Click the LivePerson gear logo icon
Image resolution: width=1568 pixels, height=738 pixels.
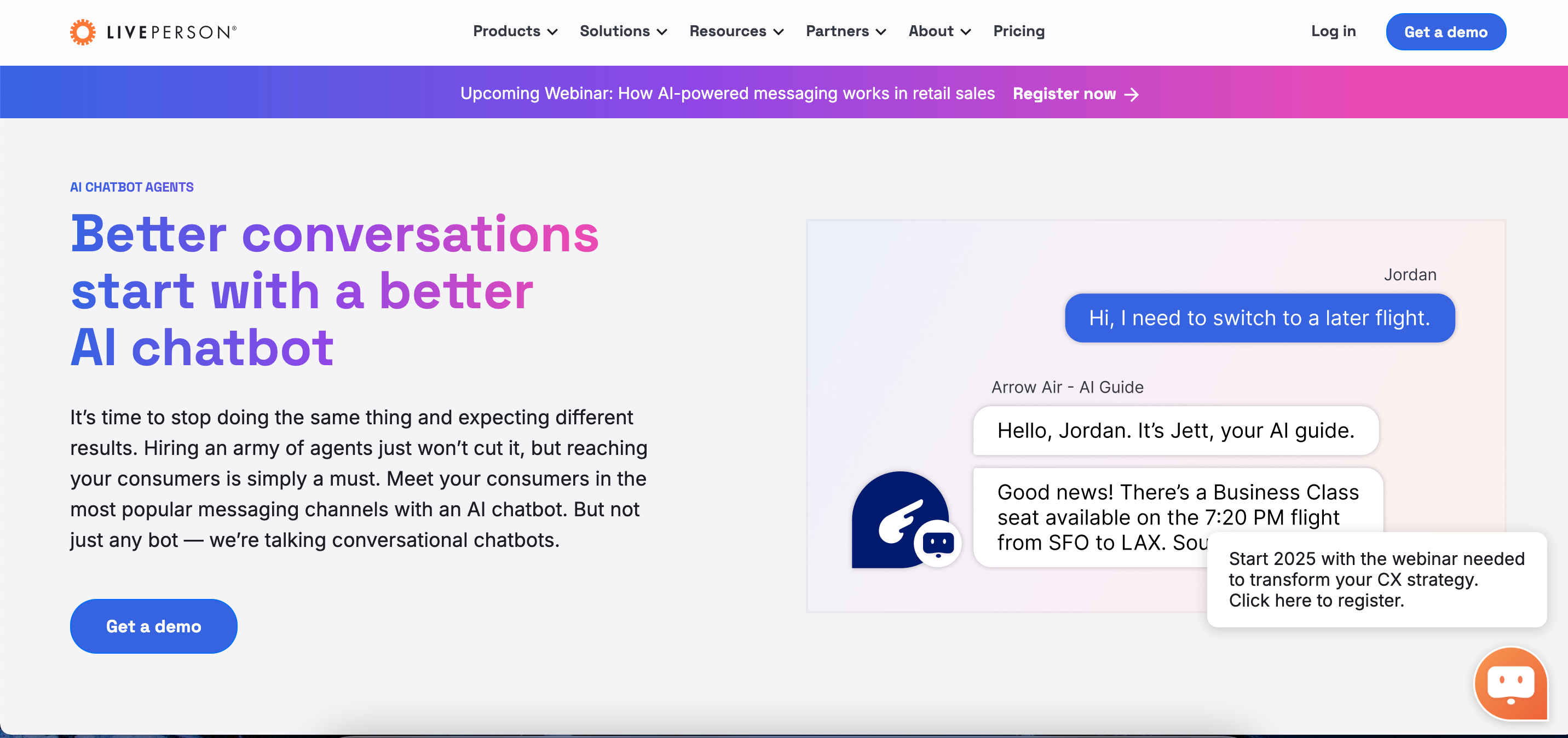click(x=83, y=32)
